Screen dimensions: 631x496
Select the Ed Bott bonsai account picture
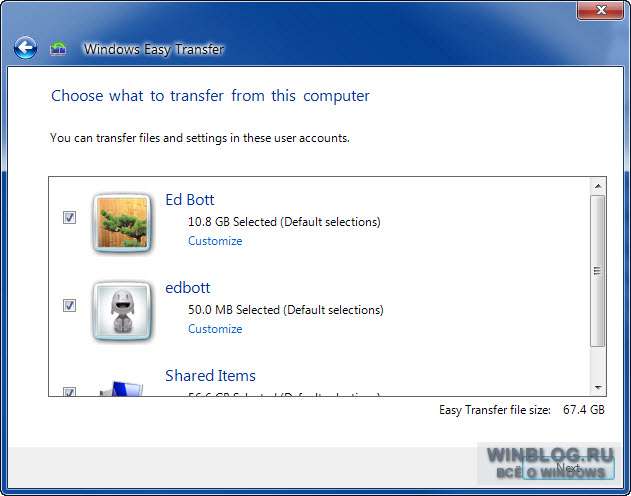pyautogui.click(x=122, y=223)
